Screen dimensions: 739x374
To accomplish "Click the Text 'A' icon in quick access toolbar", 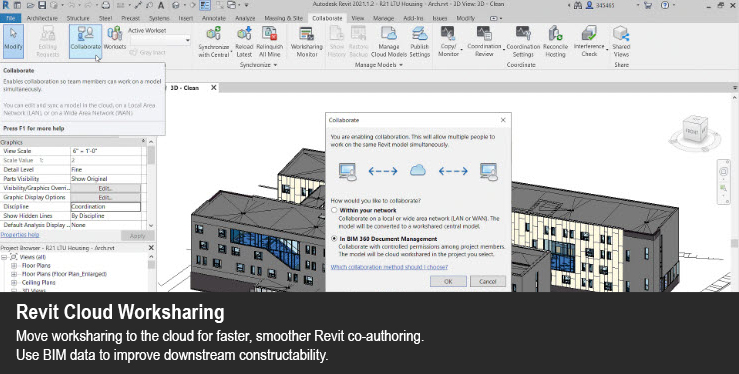I will 161,5.
